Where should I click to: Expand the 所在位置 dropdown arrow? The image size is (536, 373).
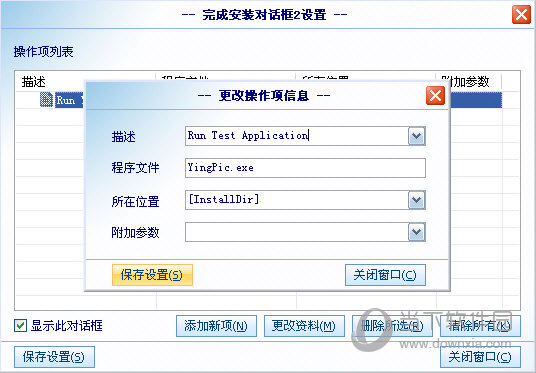point(416,200)
